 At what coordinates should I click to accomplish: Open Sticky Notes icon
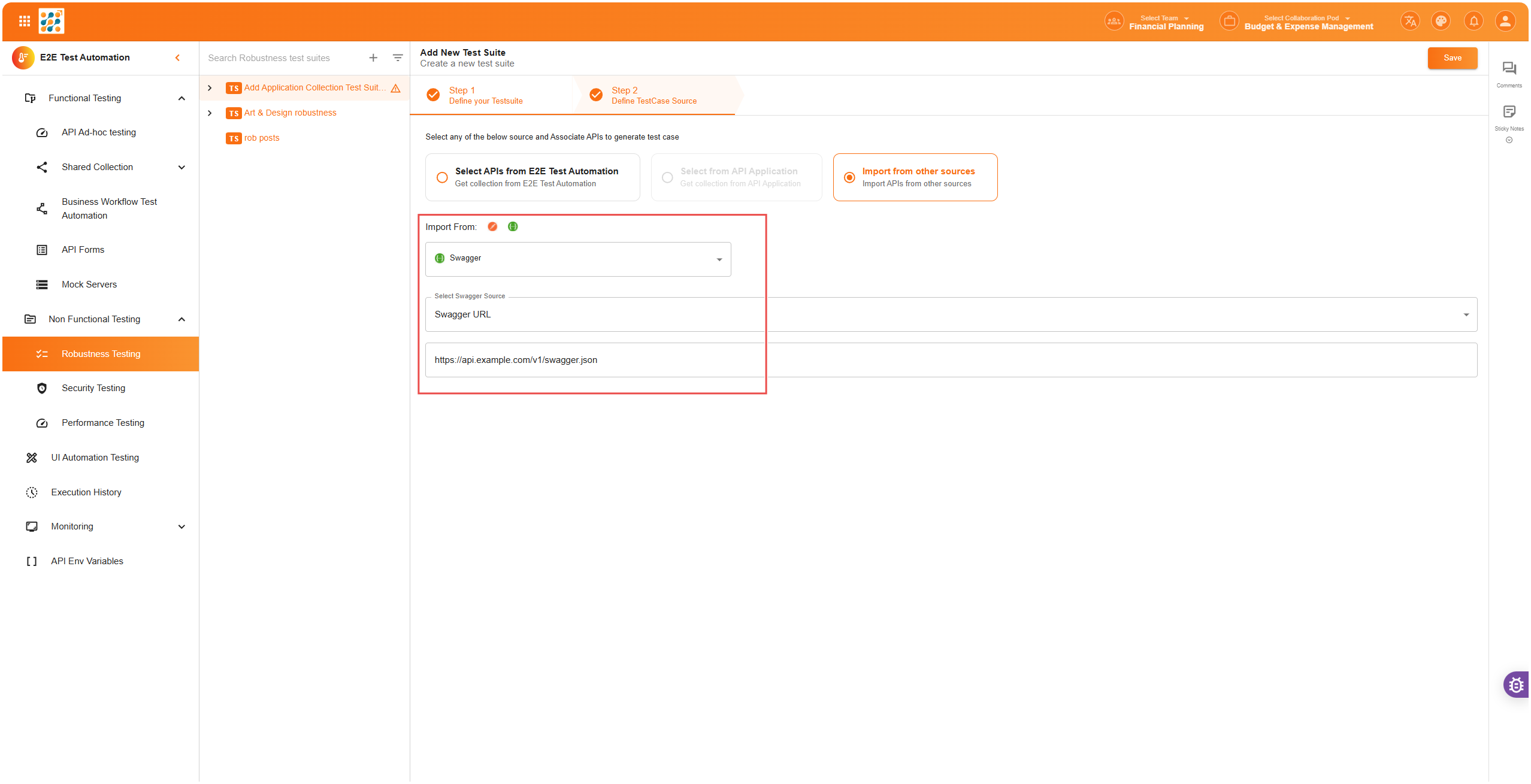tap(1509, 112)
